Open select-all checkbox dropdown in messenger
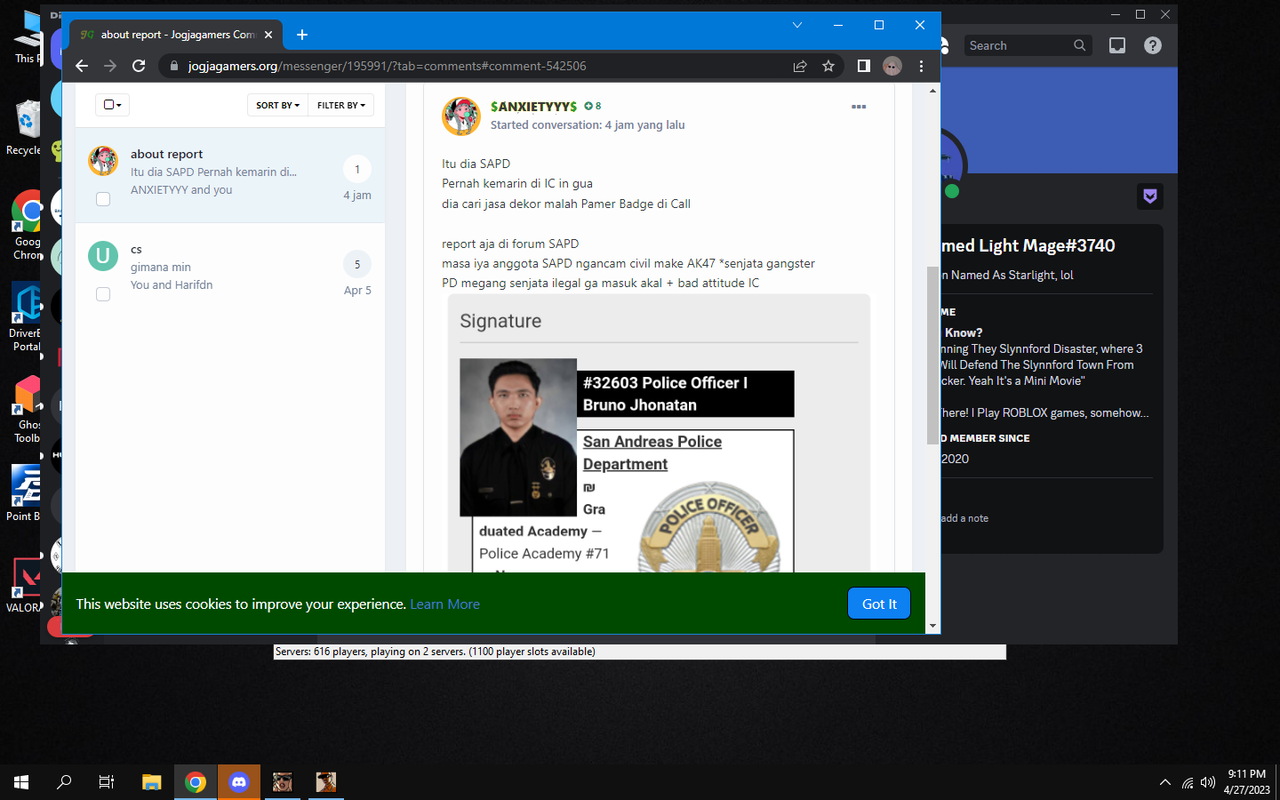The width and height of the screenshot is (1280, 800). point(112,105)
